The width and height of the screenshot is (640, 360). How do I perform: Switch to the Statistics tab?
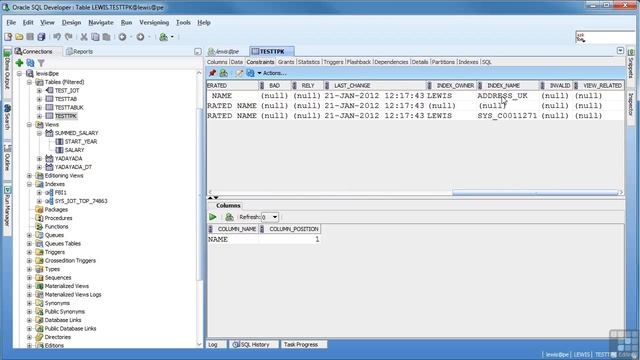(x=309, y=62)
